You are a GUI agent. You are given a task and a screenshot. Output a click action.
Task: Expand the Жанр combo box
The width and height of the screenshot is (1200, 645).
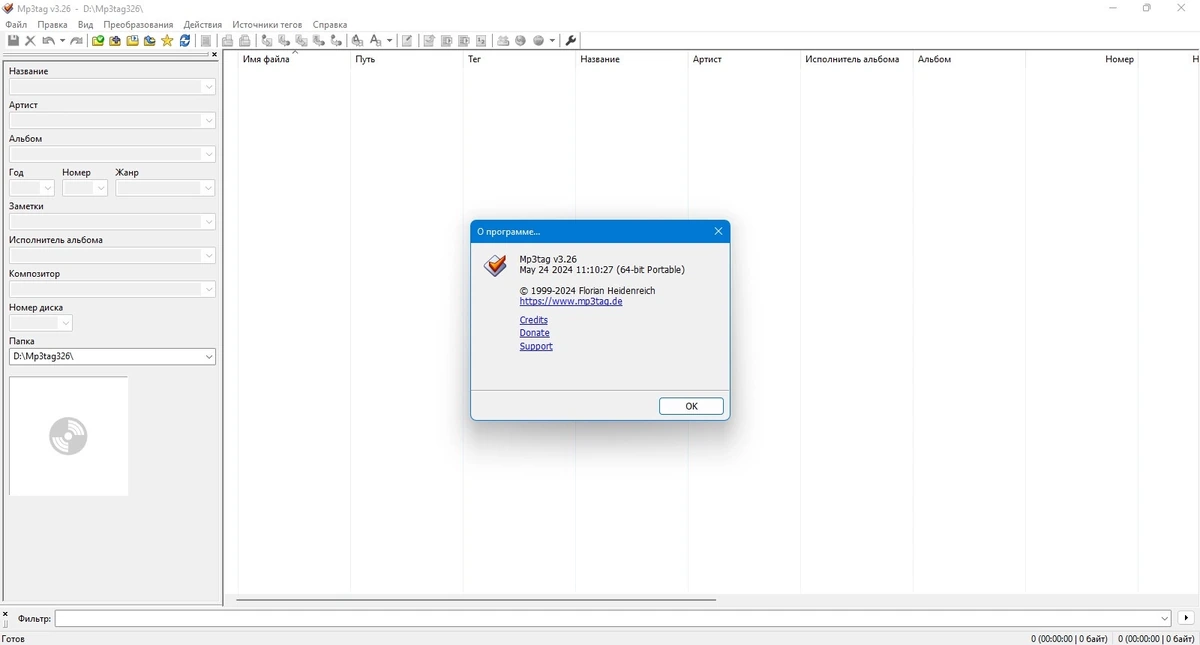(x=208, y=188)
